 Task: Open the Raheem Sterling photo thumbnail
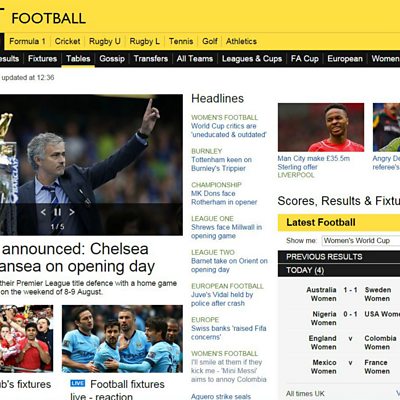pyautogui.click(x=321, y=127)
